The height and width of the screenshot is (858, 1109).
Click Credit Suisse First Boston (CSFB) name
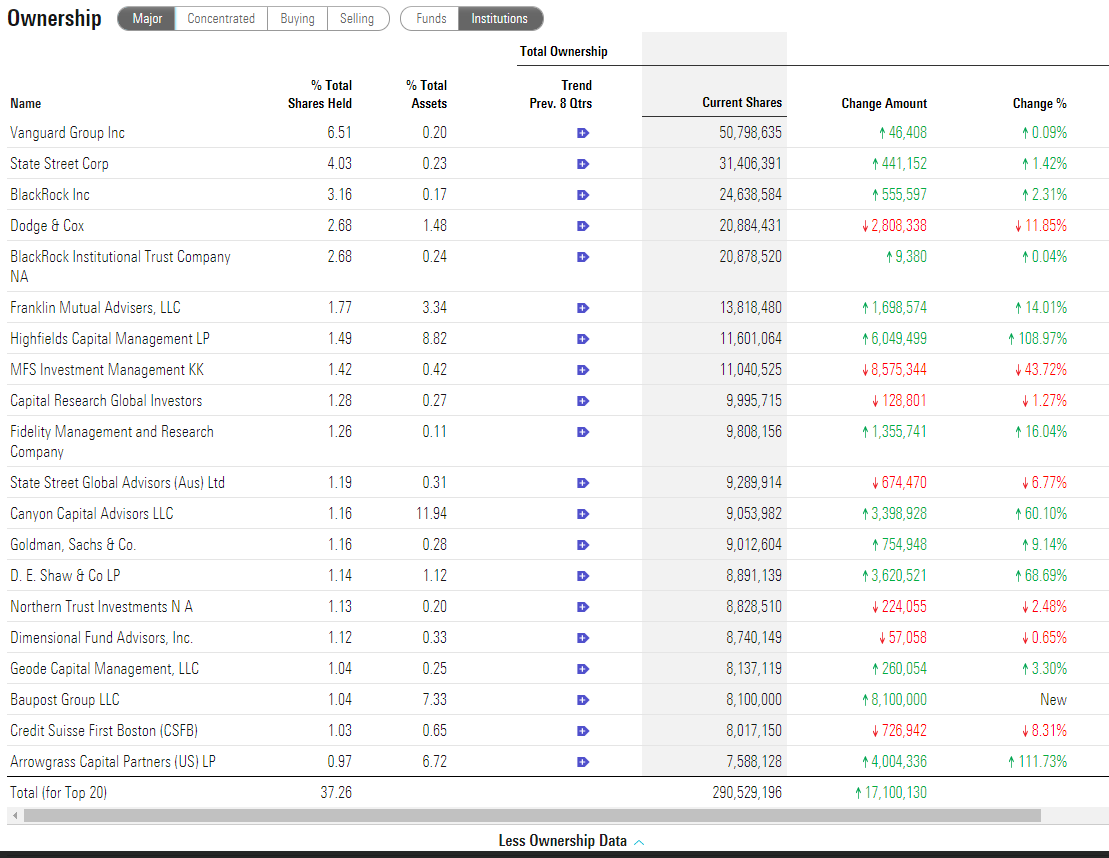point(104,731)
